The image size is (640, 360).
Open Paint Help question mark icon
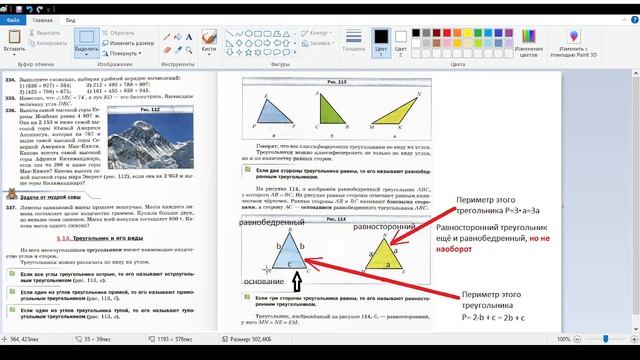click(635, 20)
